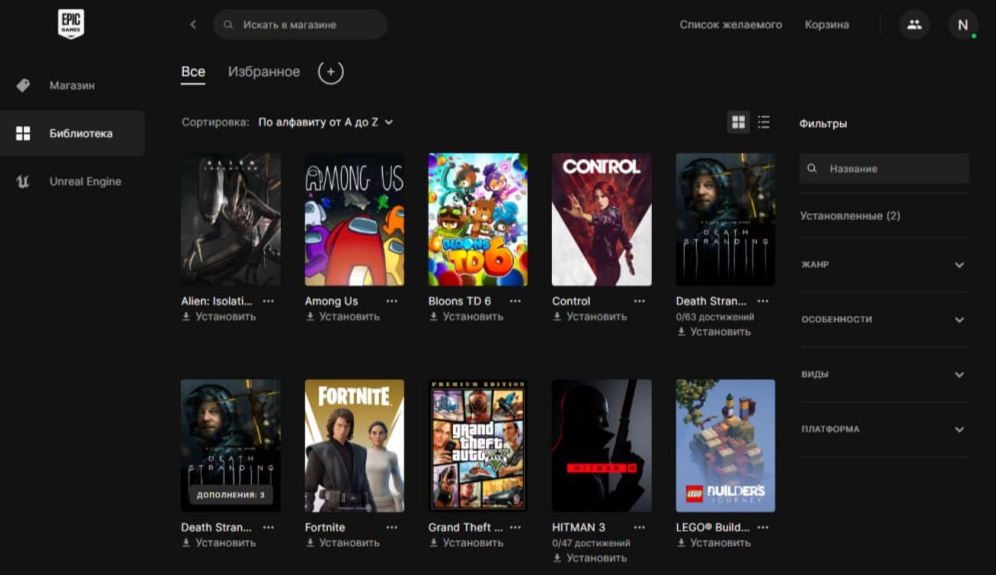Toggle the Установленные (2) filter
Image resolution: width=996 pixels, height=575 pixels.
click(850, 216)
